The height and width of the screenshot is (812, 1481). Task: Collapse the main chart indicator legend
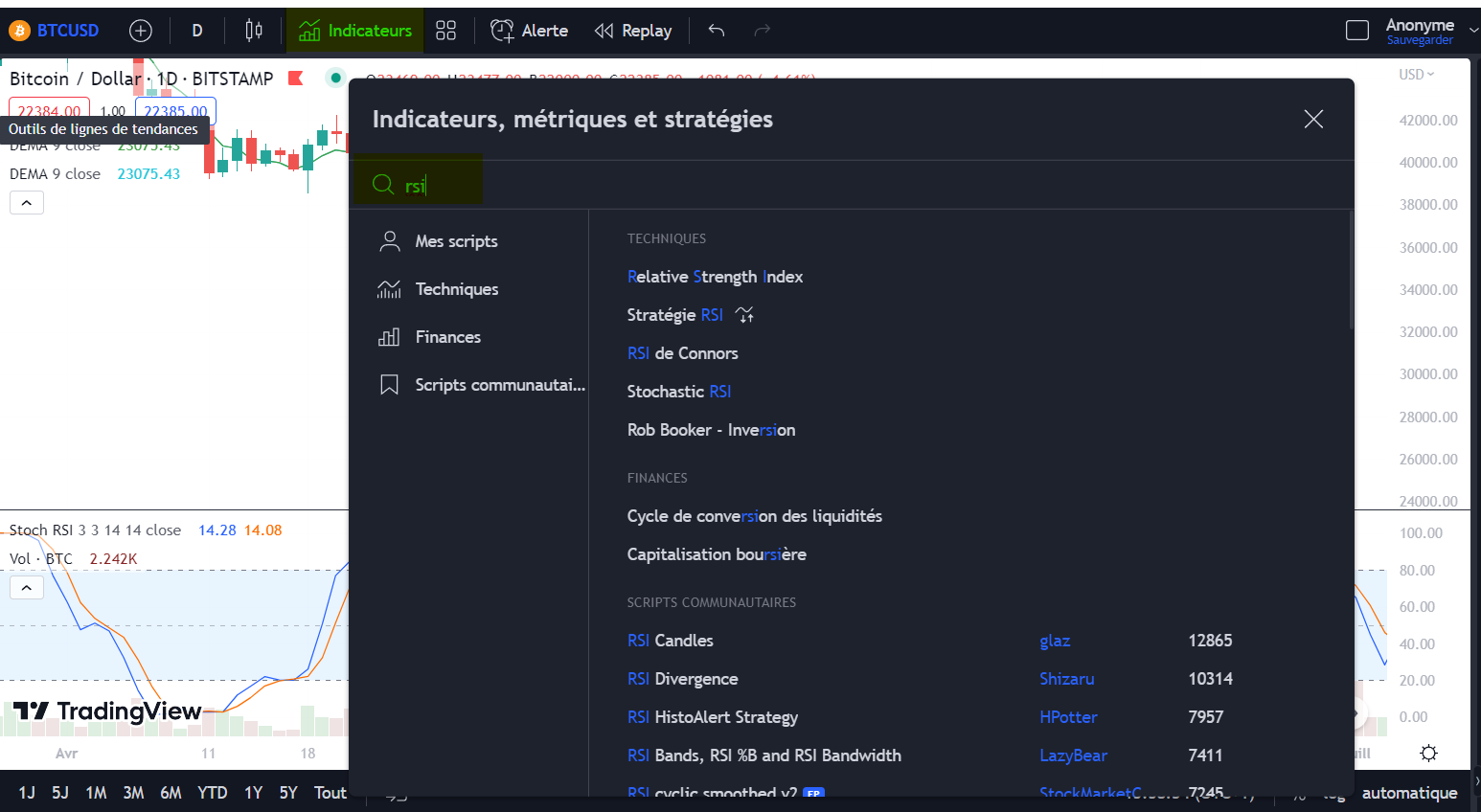click(x=27, y=203)
